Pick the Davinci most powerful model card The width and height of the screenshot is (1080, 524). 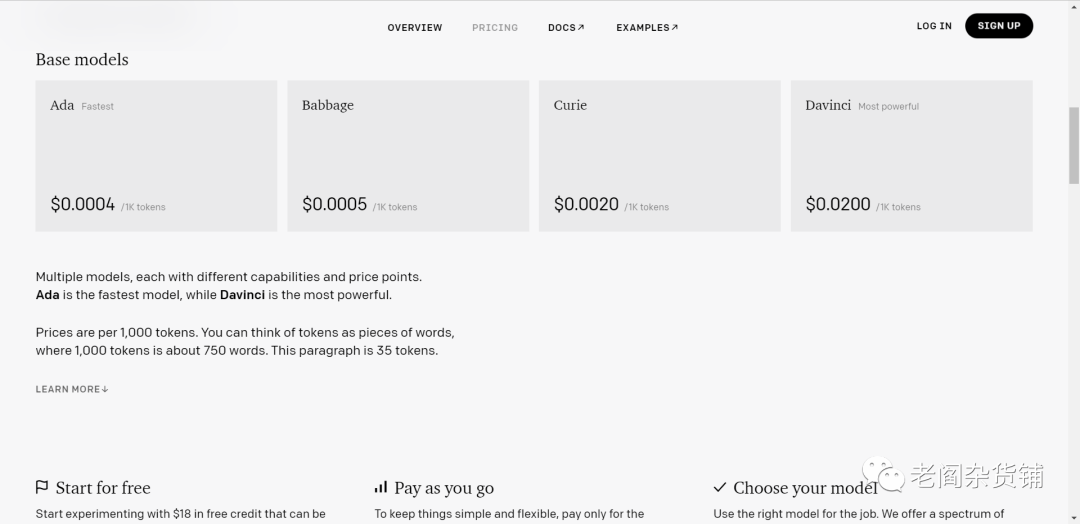(911, 156)
